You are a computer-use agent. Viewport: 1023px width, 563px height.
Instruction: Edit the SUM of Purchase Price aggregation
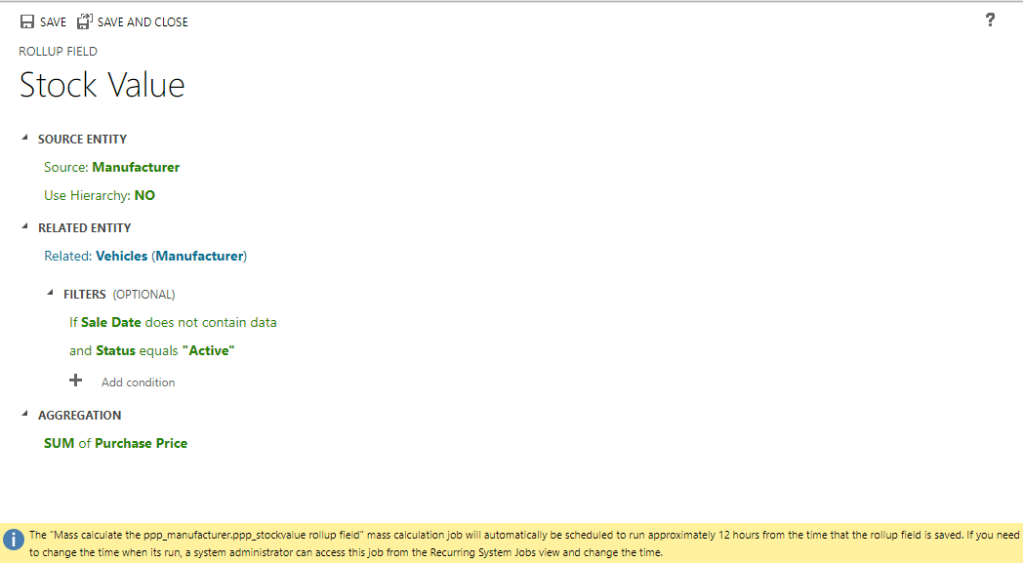tap(115, 443)
